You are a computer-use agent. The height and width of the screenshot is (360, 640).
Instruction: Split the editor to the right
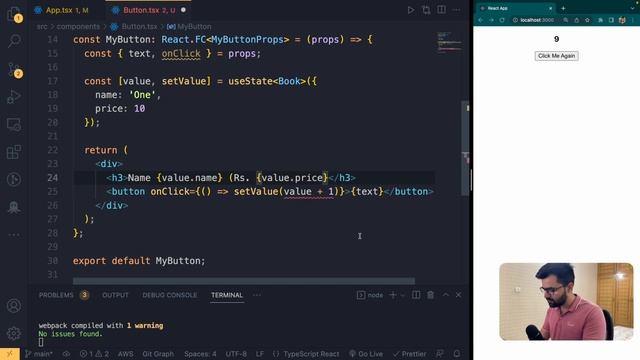point(442,10)
